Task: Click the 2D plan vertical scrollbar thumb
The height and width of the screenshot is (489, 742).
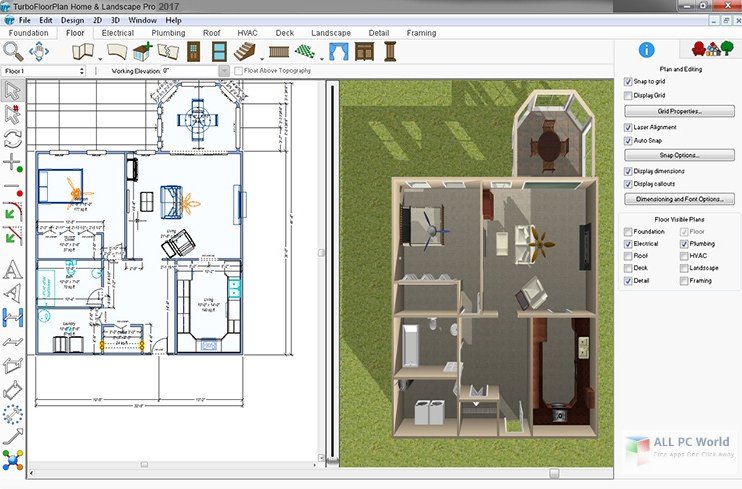Action: tap(321, 253)
